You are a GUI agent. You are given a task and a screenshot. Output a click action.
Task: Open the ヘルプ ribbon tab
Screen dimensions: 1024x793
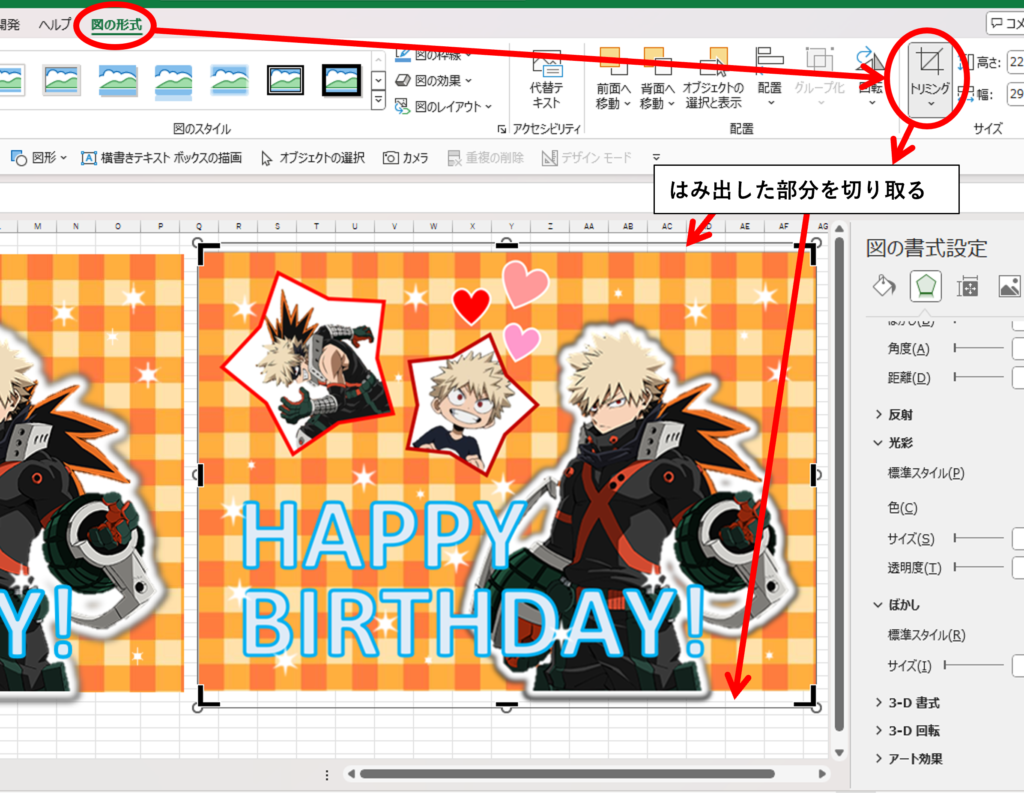(55, 25)
